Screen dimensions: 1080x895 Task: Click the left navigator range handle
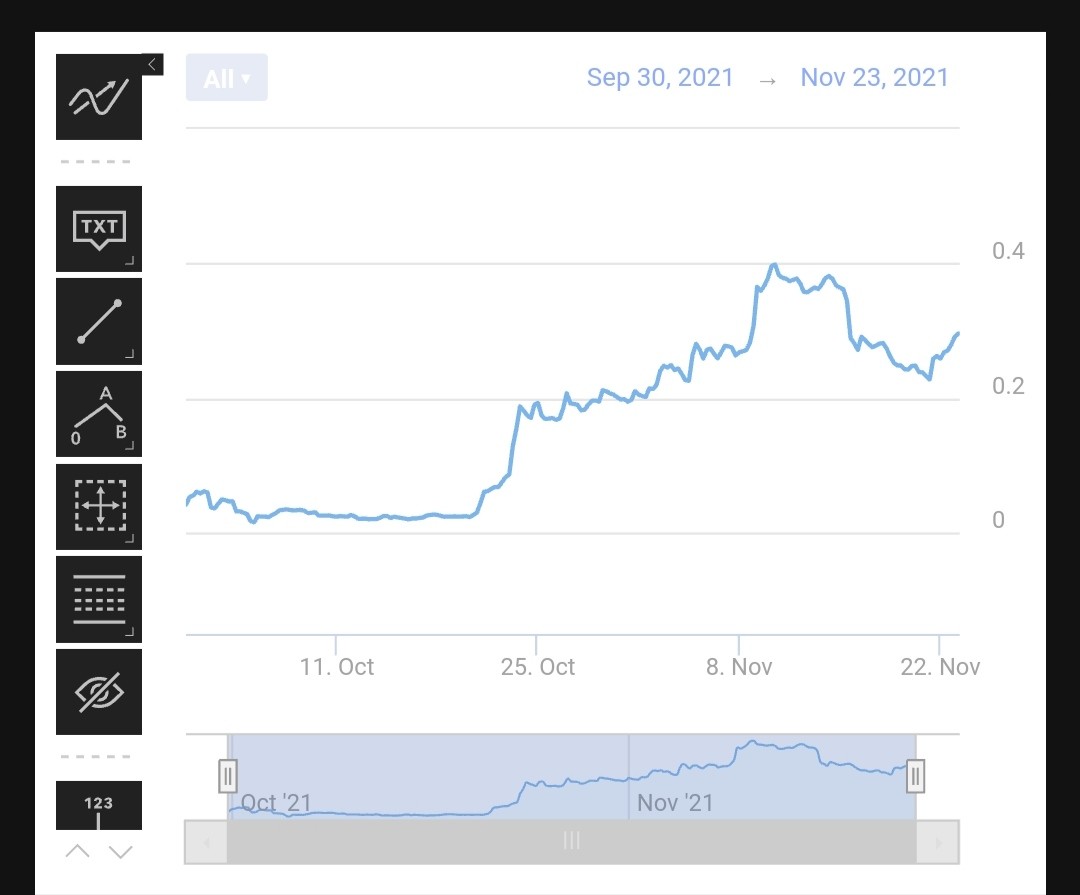228,776
